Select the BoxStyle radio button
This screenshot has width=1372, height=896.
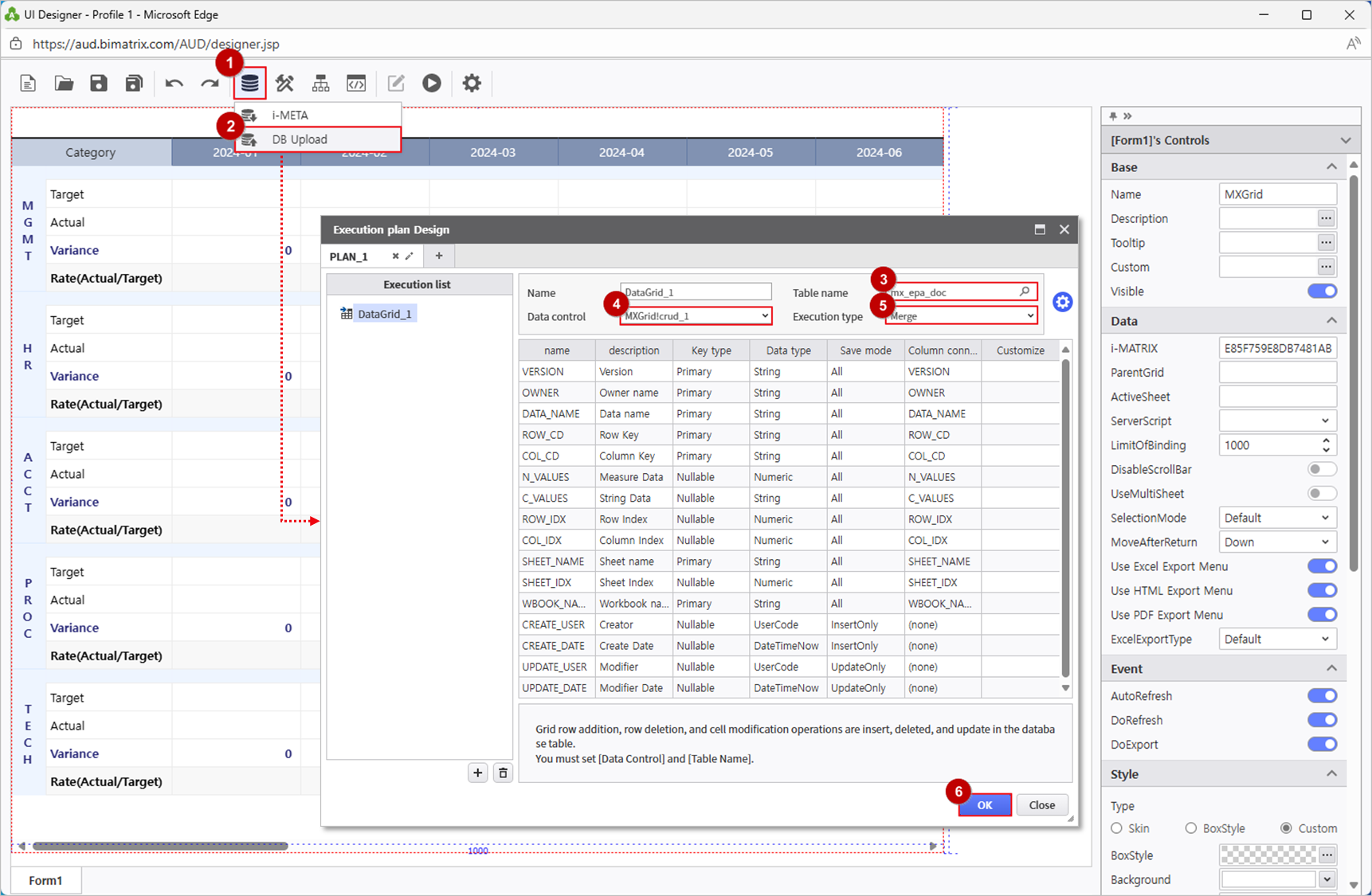(x=1191, y=828)
